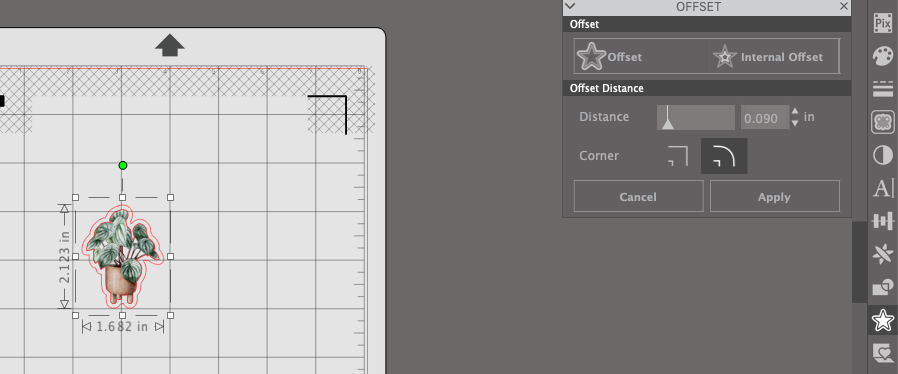The height and width of the screenshot is (374, 898).
Task: Apply the offset
Action: pyautogui.click(x=774, y=196)
